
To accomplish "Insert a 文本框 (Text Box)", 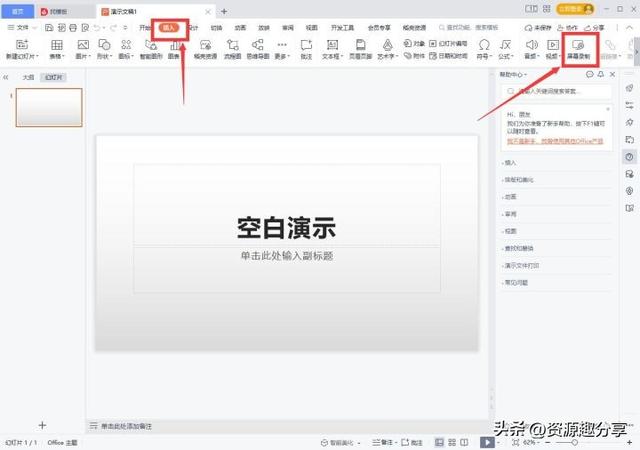I will (x=332, y=49).
